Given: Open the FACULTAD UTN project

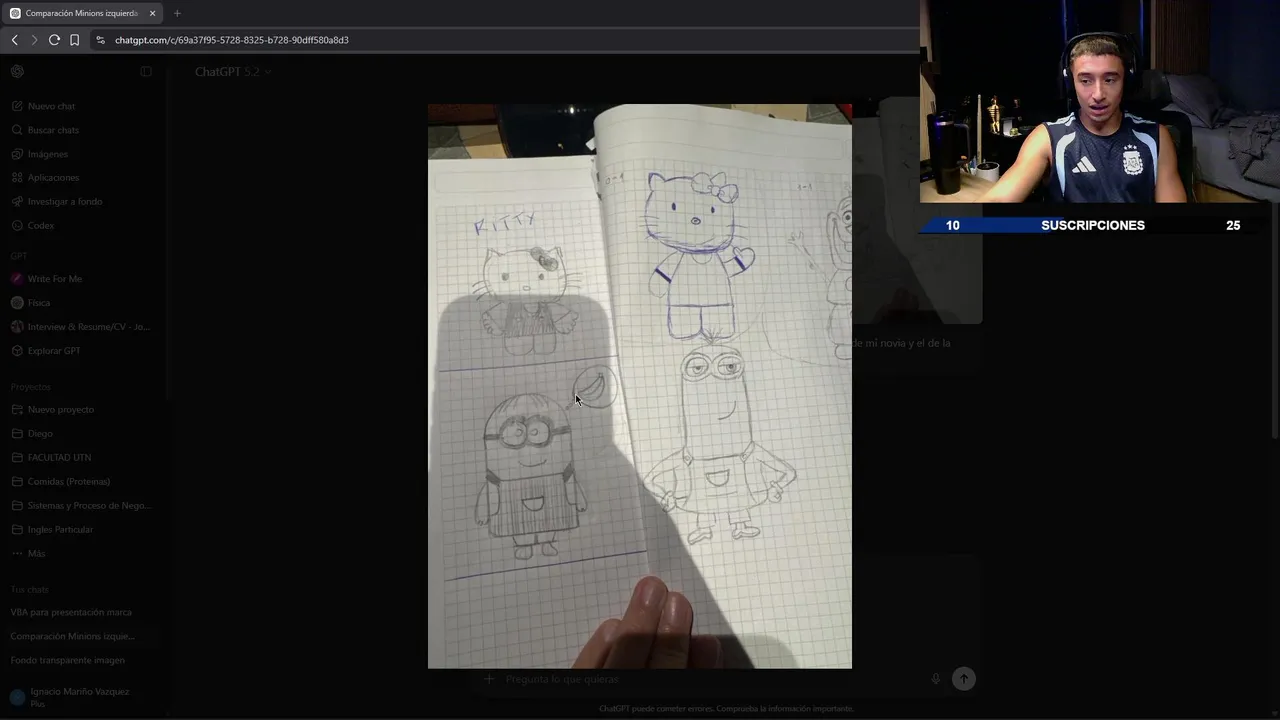Looking at the screenshot, I should point(59,458).
